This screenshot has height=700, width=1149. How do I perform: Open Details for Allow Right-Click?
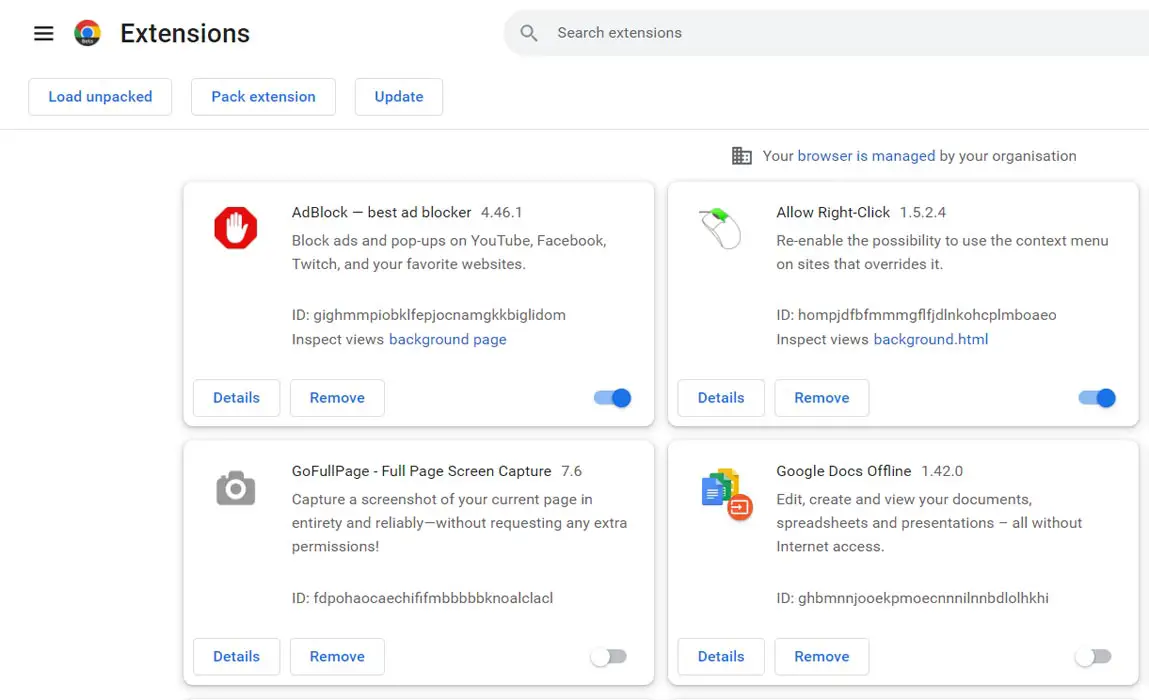721,398
